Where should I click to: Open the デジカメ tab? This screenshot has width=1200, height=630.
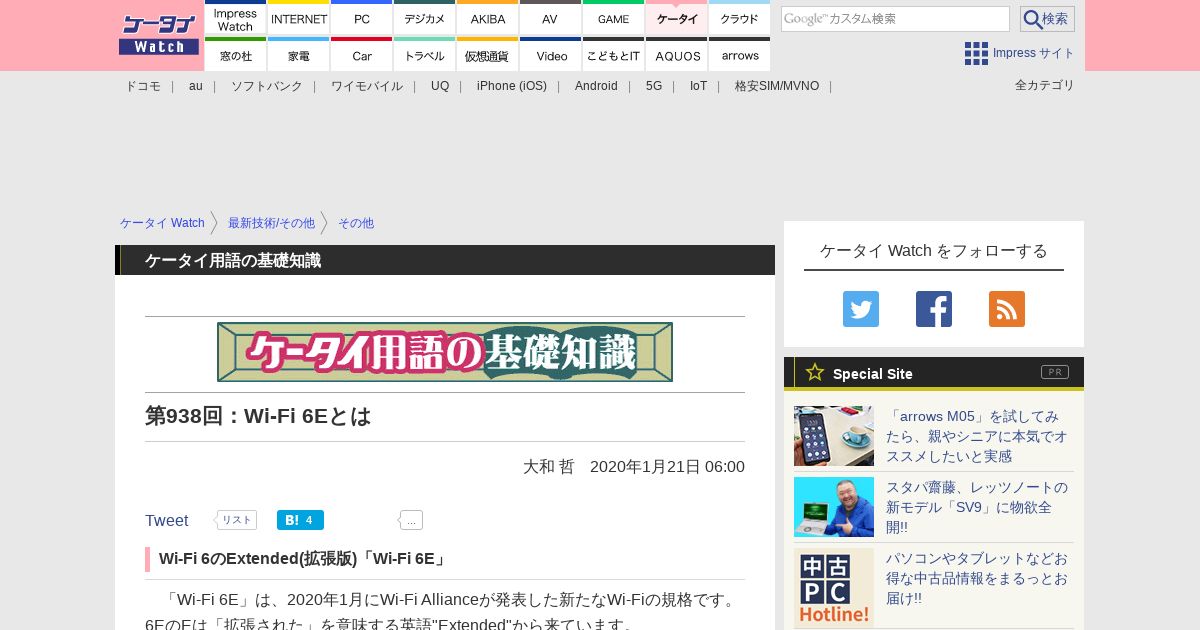(x=425, y=18)
